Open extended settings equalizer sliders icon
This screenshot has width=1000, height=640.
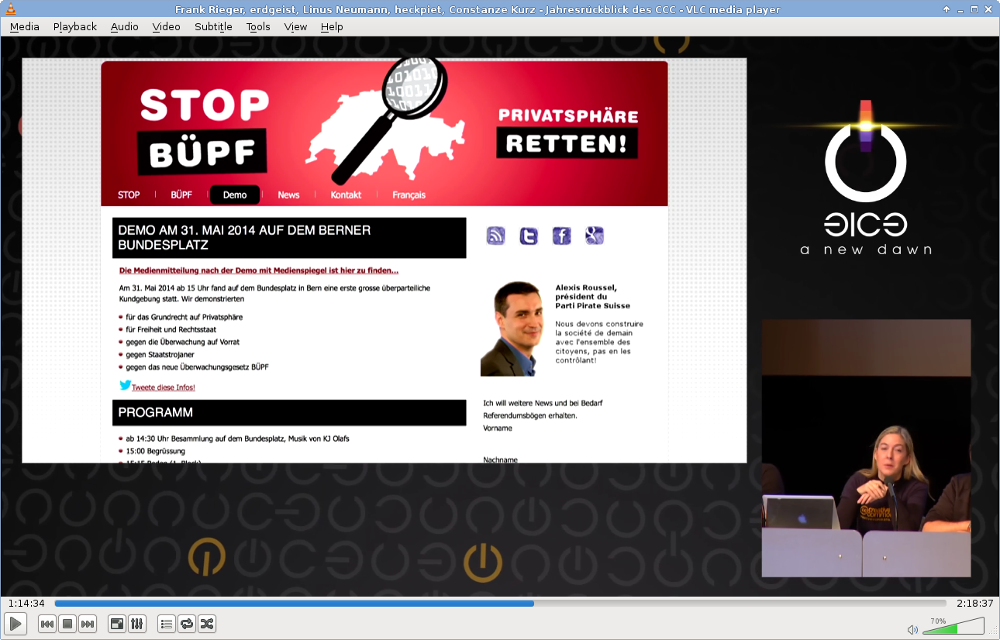137,623
